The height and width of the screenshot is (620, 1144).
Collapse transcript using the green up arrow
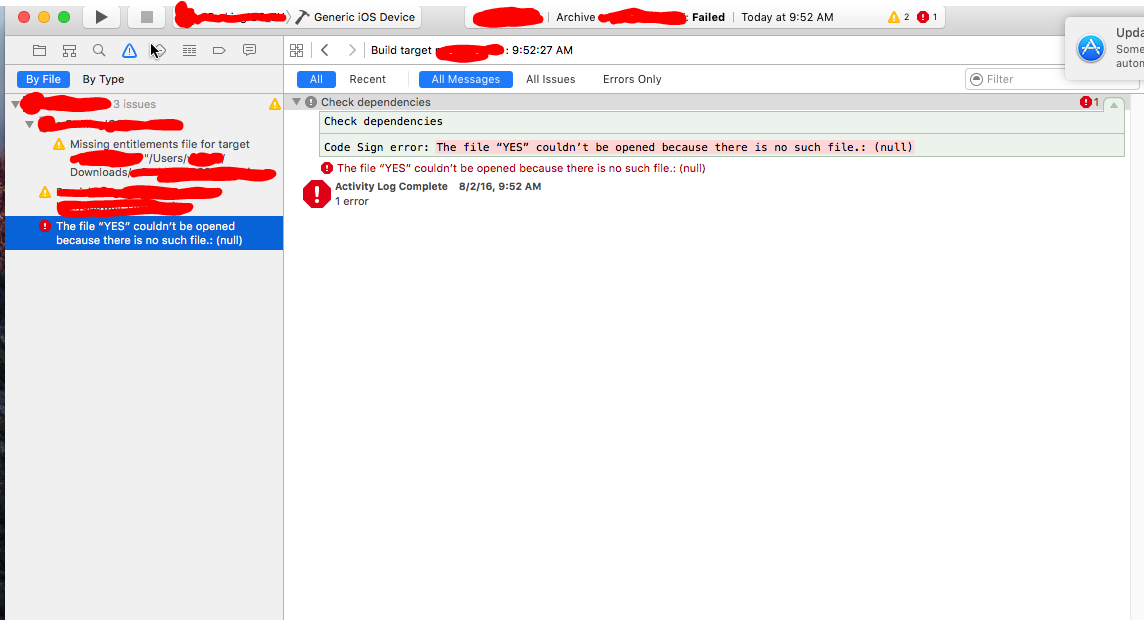(x=1113, y=104)
